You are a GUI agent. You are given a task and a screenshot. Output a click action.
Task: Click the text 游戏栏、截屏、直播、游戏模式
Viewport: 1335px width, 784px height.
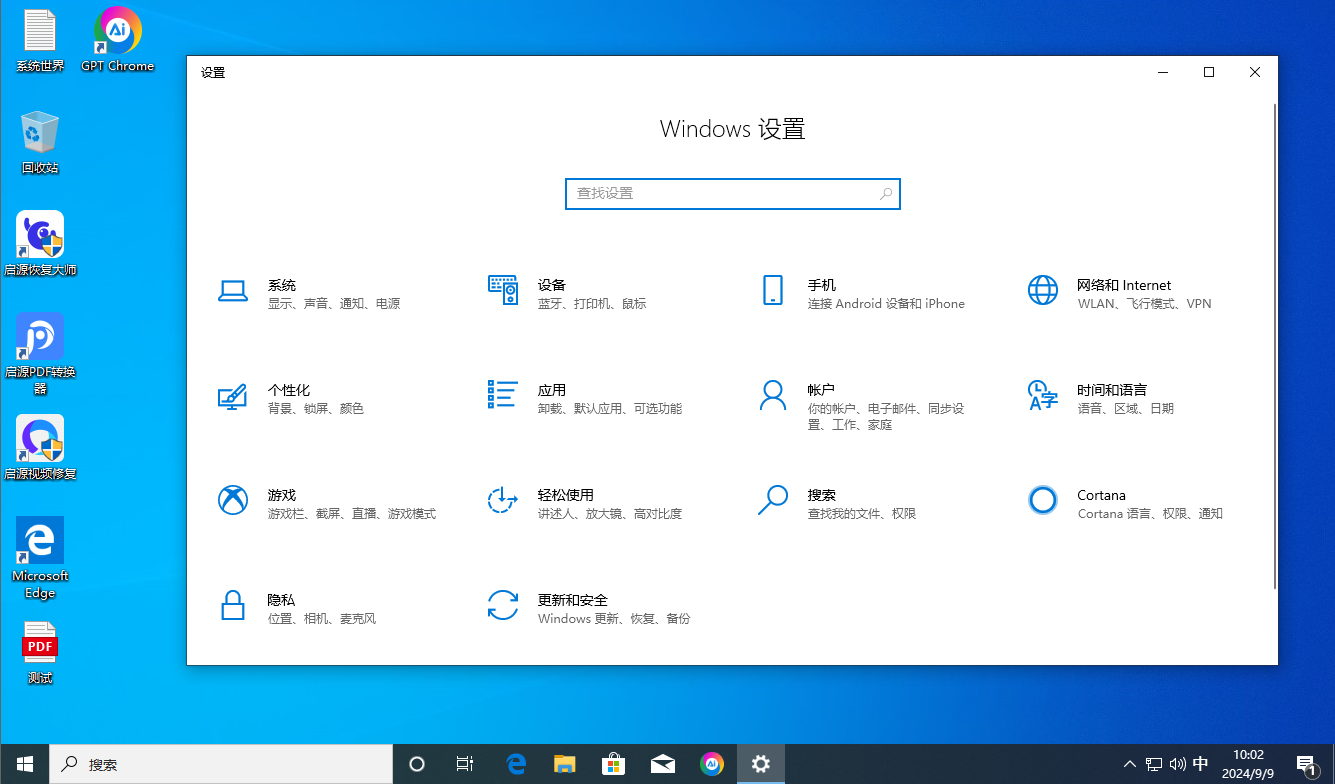[352, 514]
